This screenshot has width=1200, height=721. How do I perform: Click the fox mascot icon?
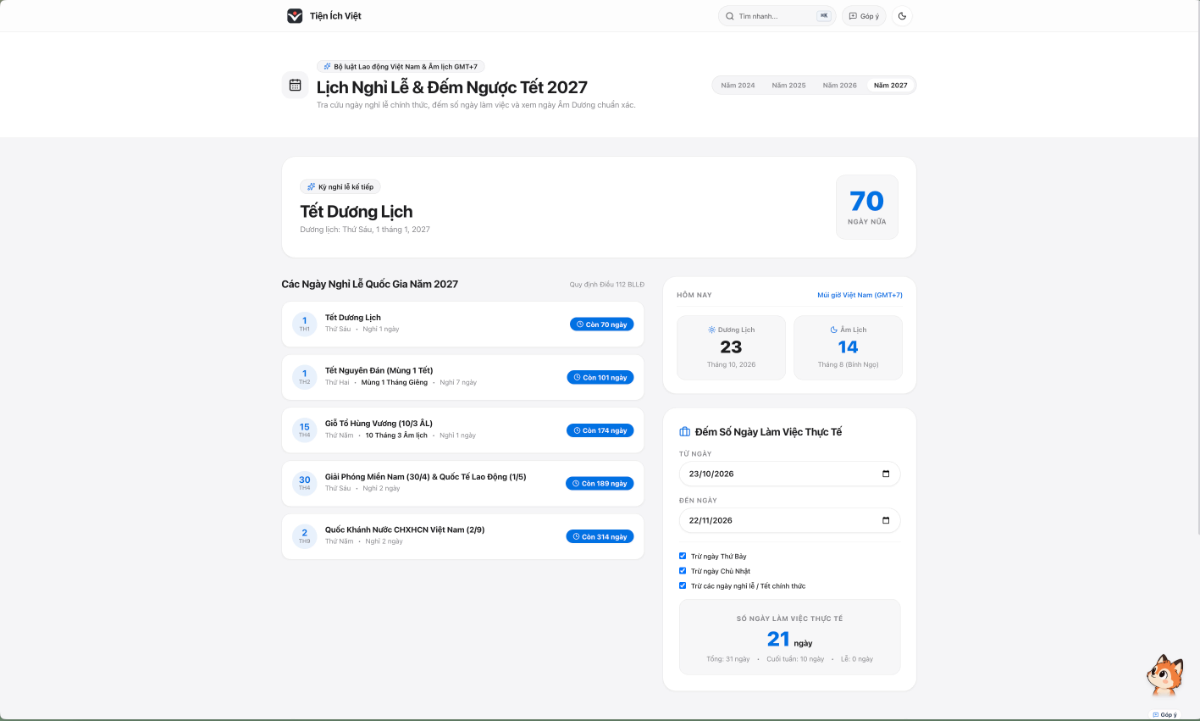1165,676
